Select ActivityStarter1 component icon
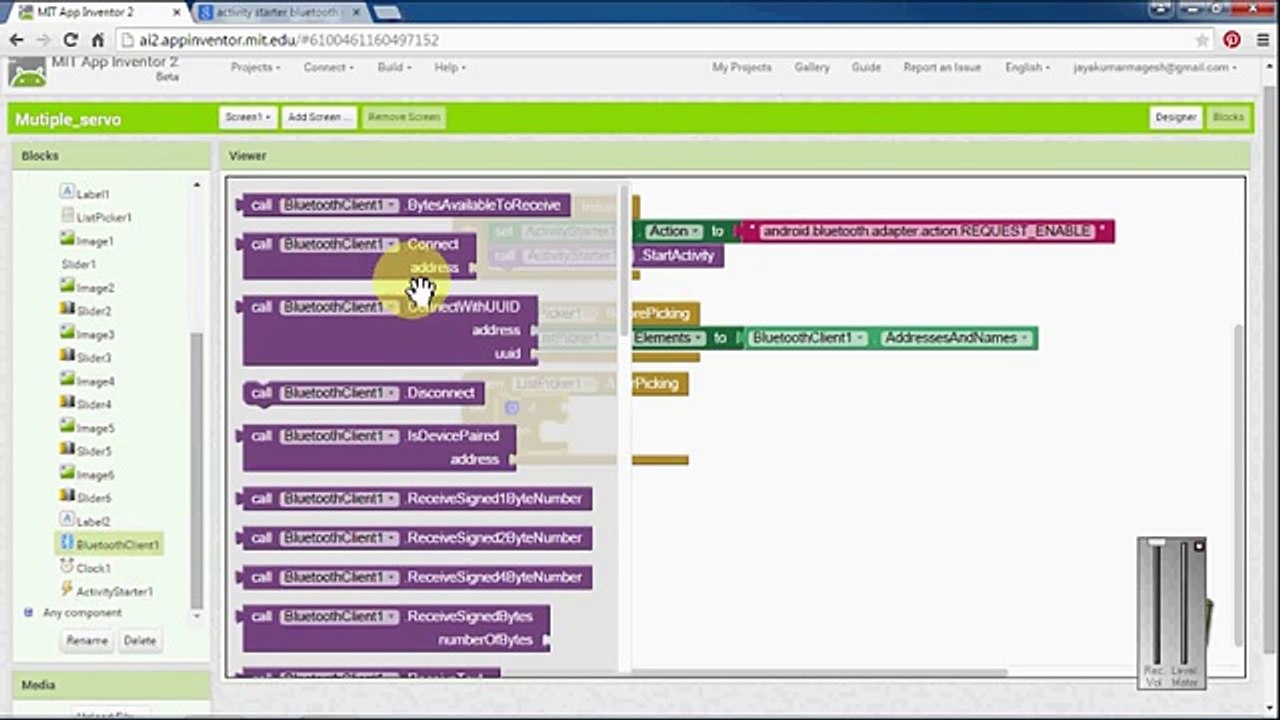The width and height of the screenshot is (1280, 720). 67,590
